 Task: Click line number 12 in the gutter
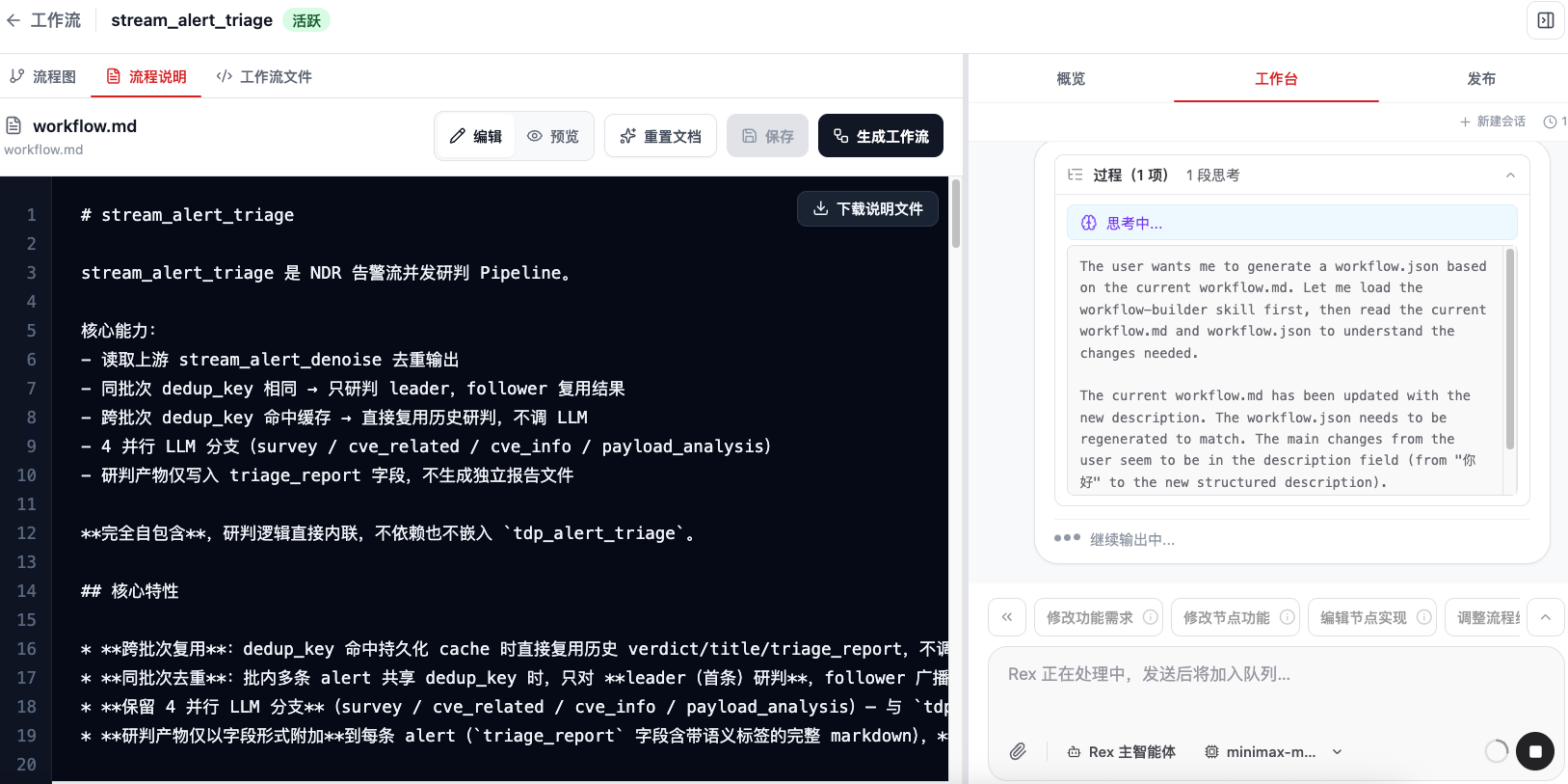point(27,533)
